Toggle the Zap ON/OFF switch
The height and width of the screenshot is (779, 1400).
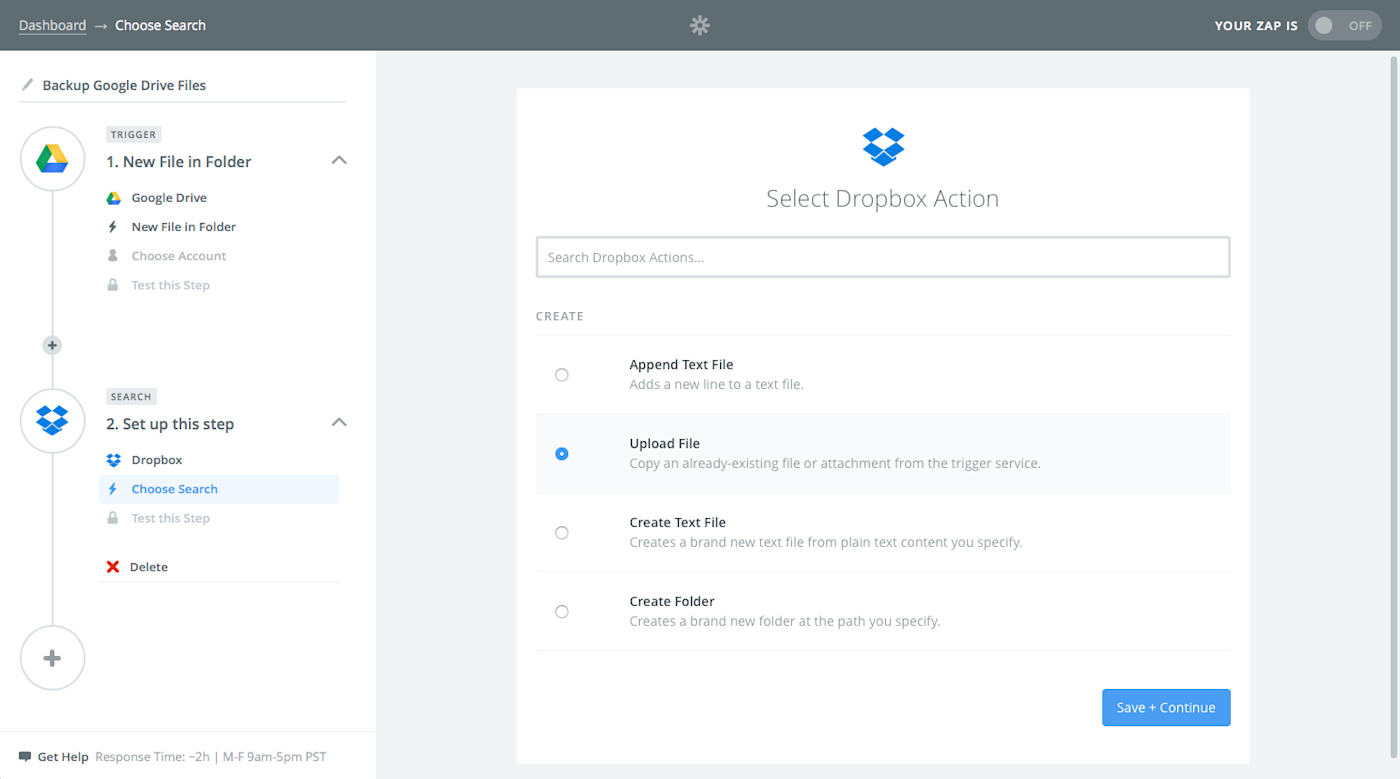pyautogui.click(x=1344, y=26)
